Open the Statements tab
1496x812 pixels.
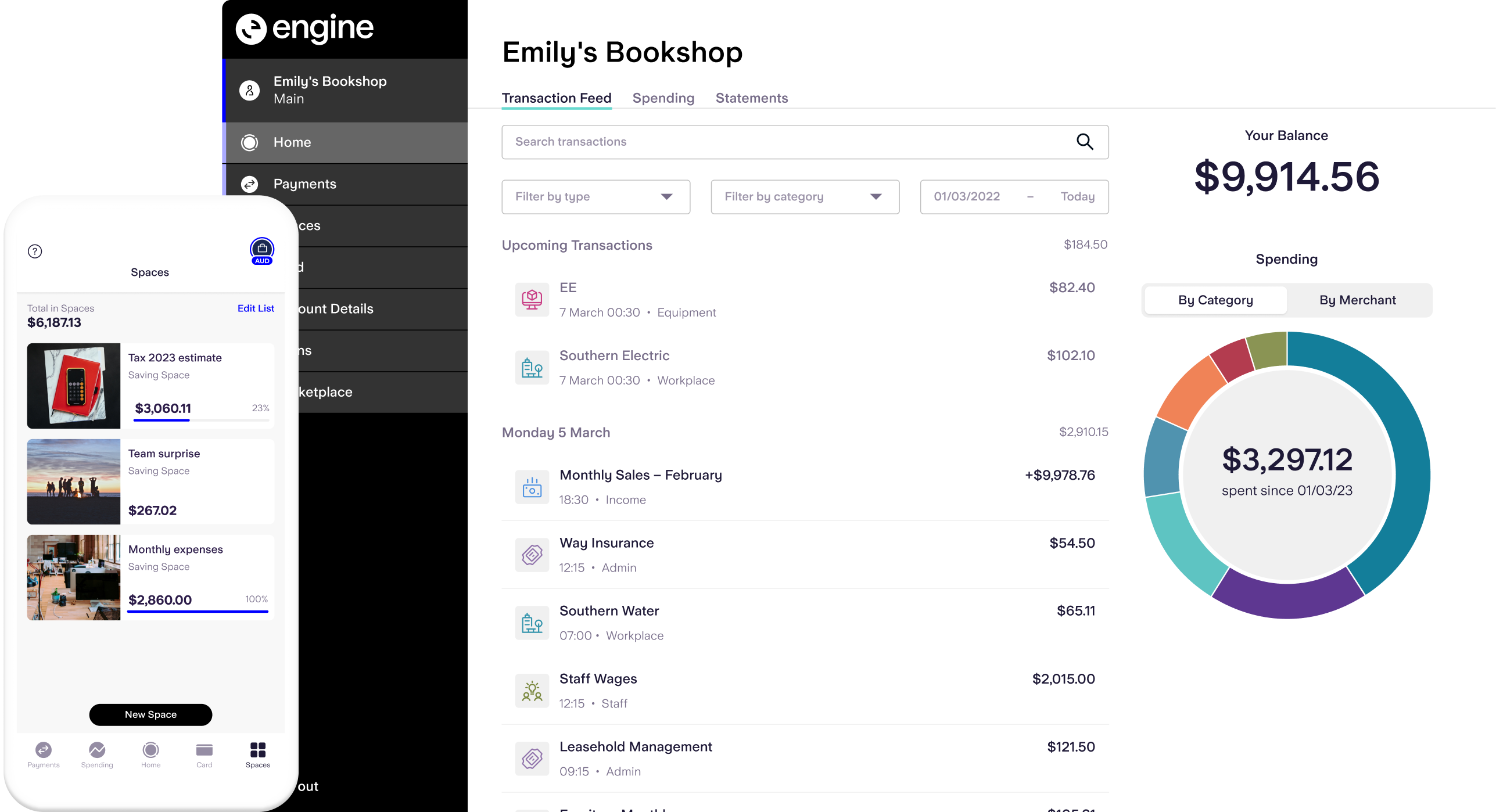coord(752,98)
